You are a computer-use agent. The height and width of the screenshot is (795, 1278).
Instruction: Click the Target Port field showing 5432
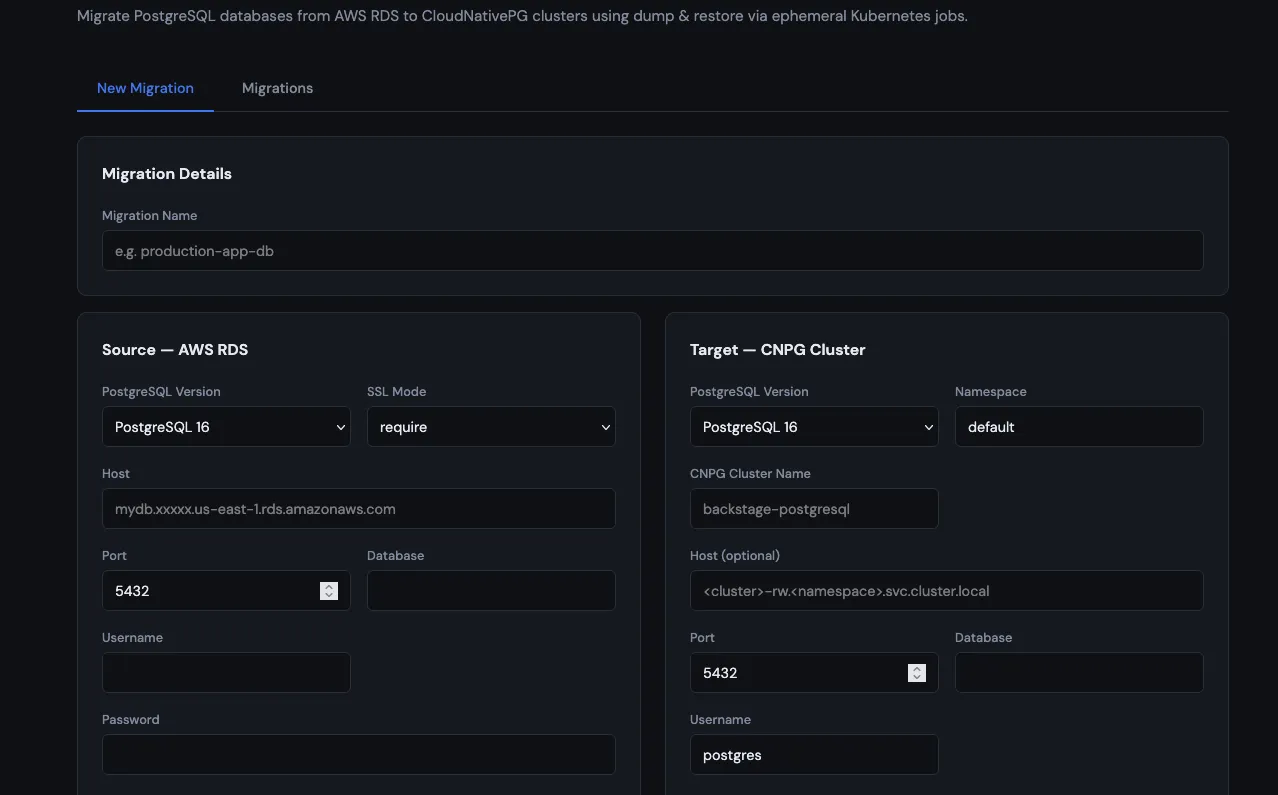[814, 673]
